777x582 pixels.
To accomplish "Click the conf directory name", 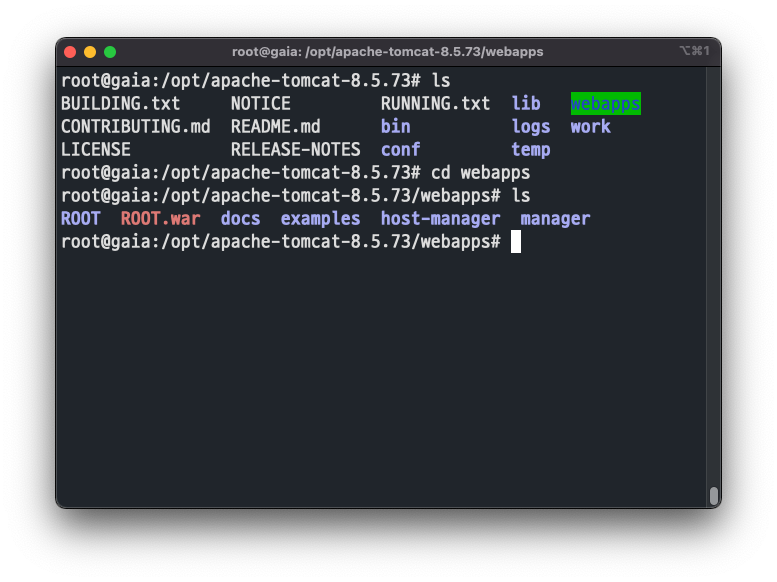I will [x=400, y=149].
